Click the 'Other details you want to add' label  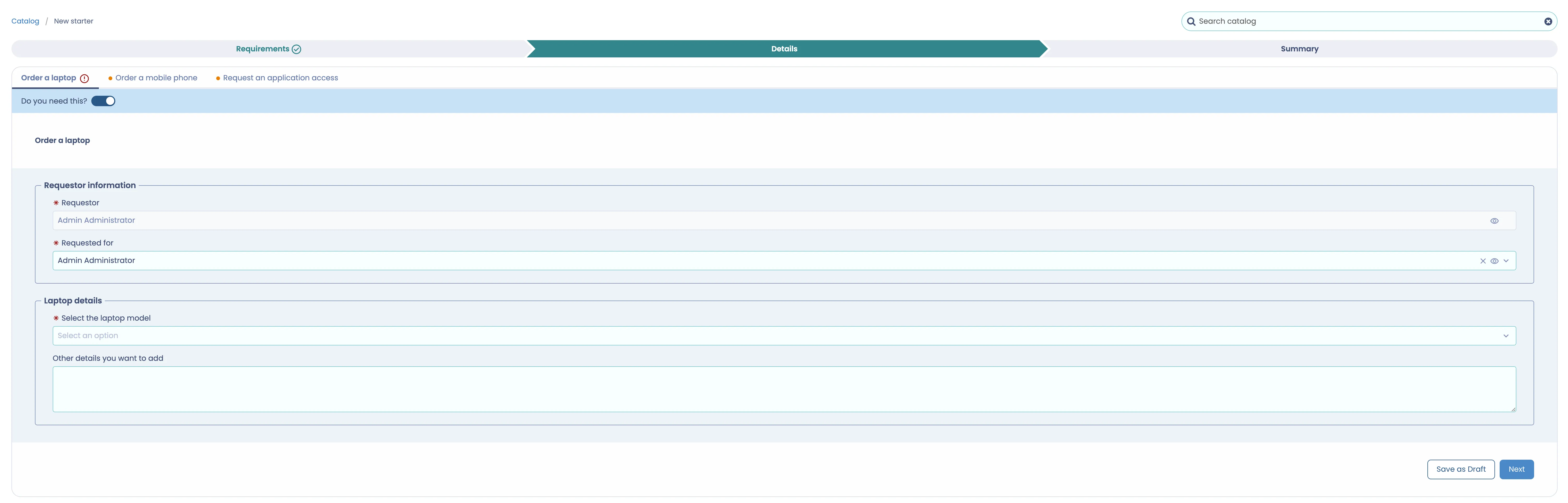[108, 358]
